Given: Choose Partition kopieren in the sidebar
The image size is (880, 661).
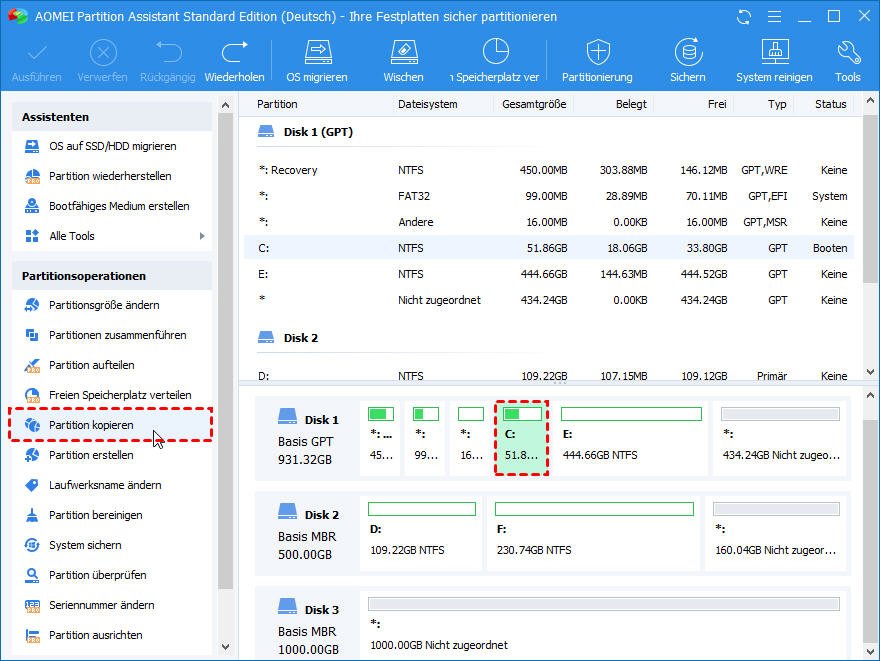Looking at the screenshot, I should 91,425.
